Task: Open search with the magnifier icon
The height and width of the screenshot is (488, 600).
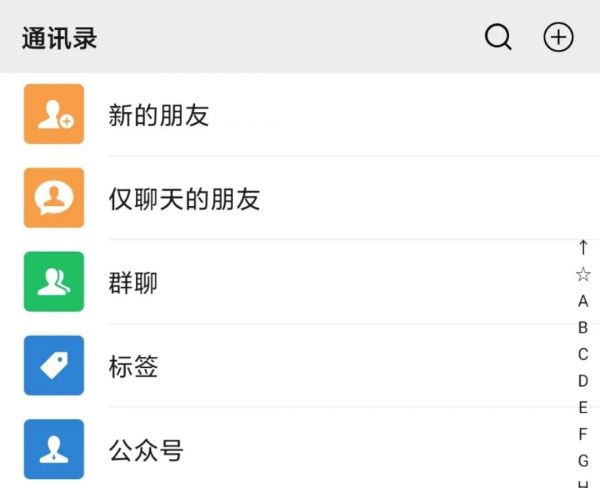Action: [x=498, y=38]
